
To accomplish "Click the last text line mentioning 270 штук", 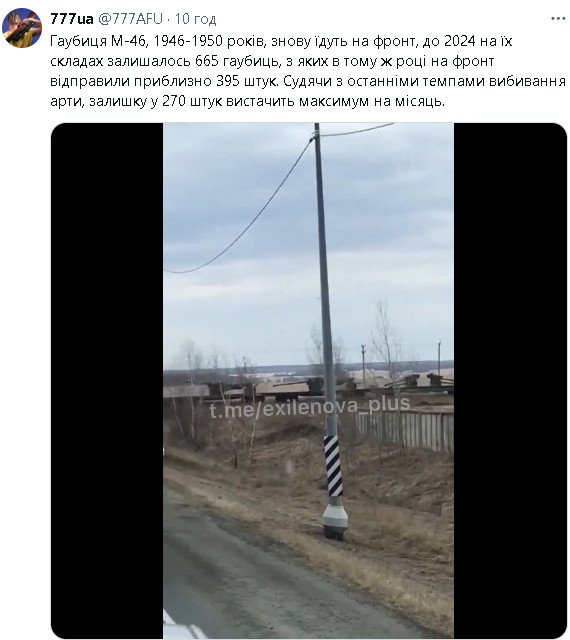I will tap(247, 101).
